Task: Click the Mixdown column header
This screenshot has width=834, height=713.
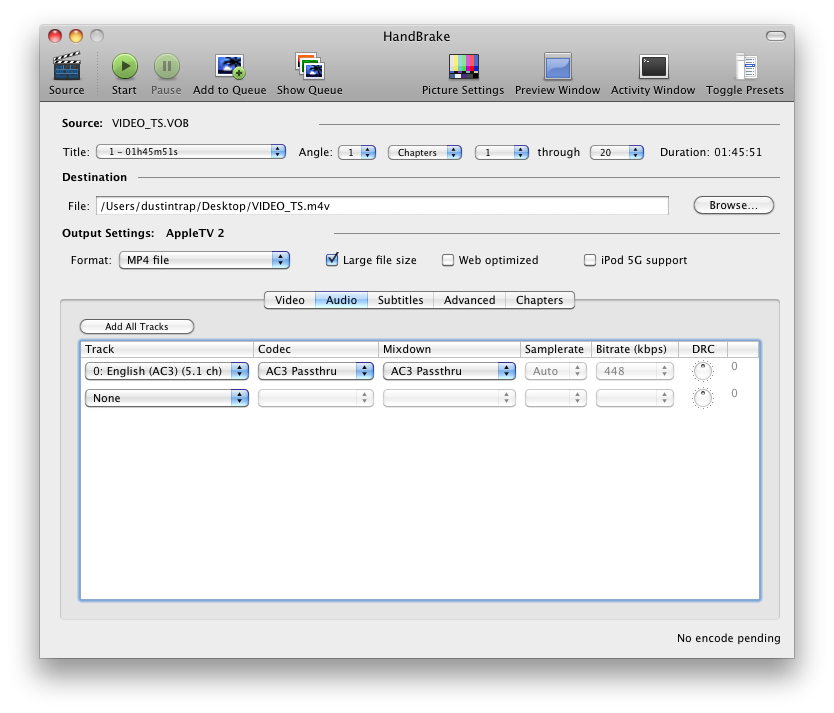Action: (x=449, y=349)
